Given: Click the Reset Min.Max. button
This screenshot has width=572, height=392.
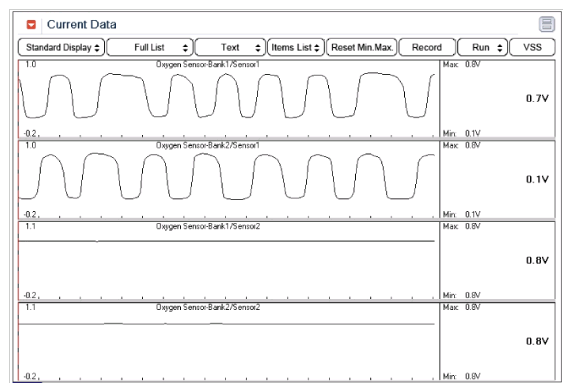Looking at the screenshot, I should [x=362, y=47].
